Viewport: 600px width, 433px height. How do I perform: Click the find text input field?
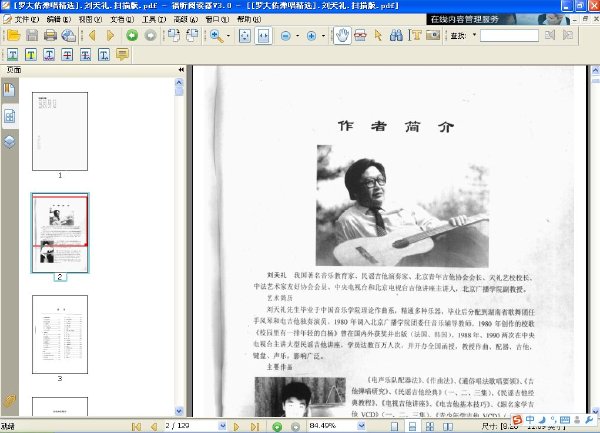[x=509, y=36]
